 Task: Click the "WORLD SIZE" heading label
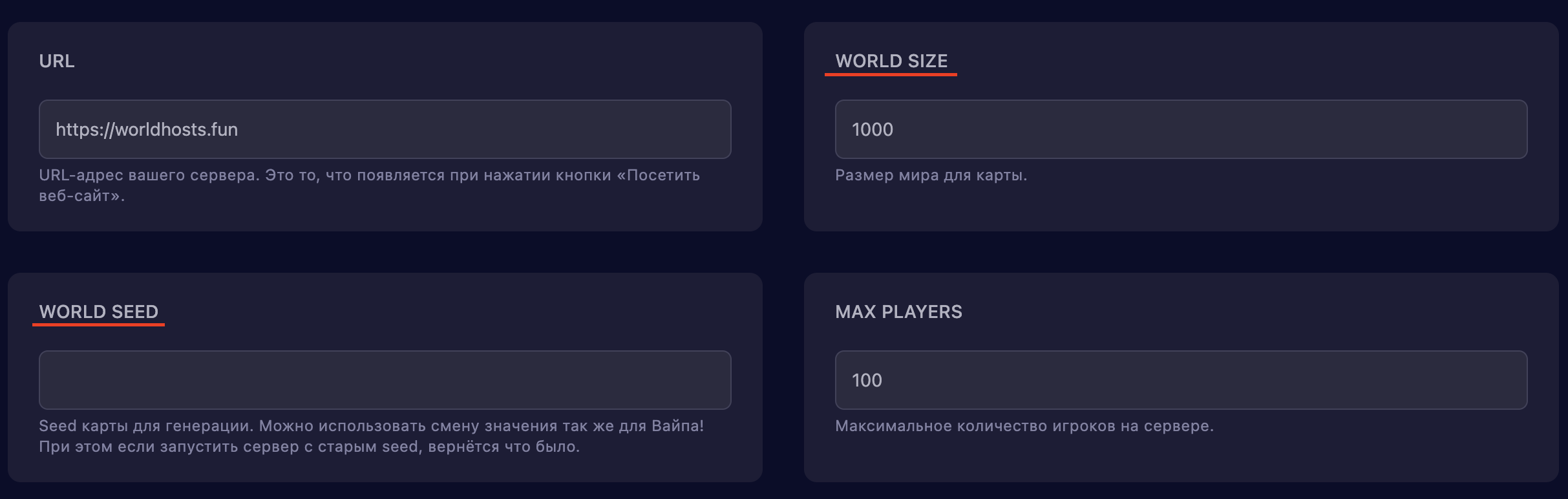coord(891,61)
